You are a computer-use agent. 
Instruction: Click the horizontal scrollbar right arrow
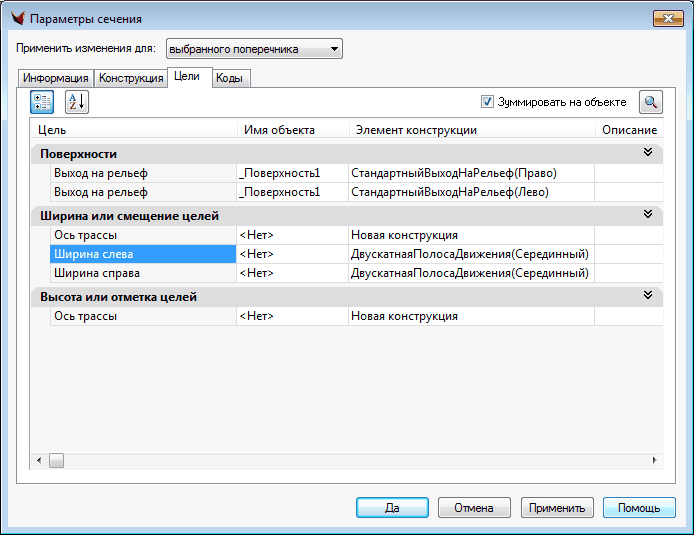654,460
